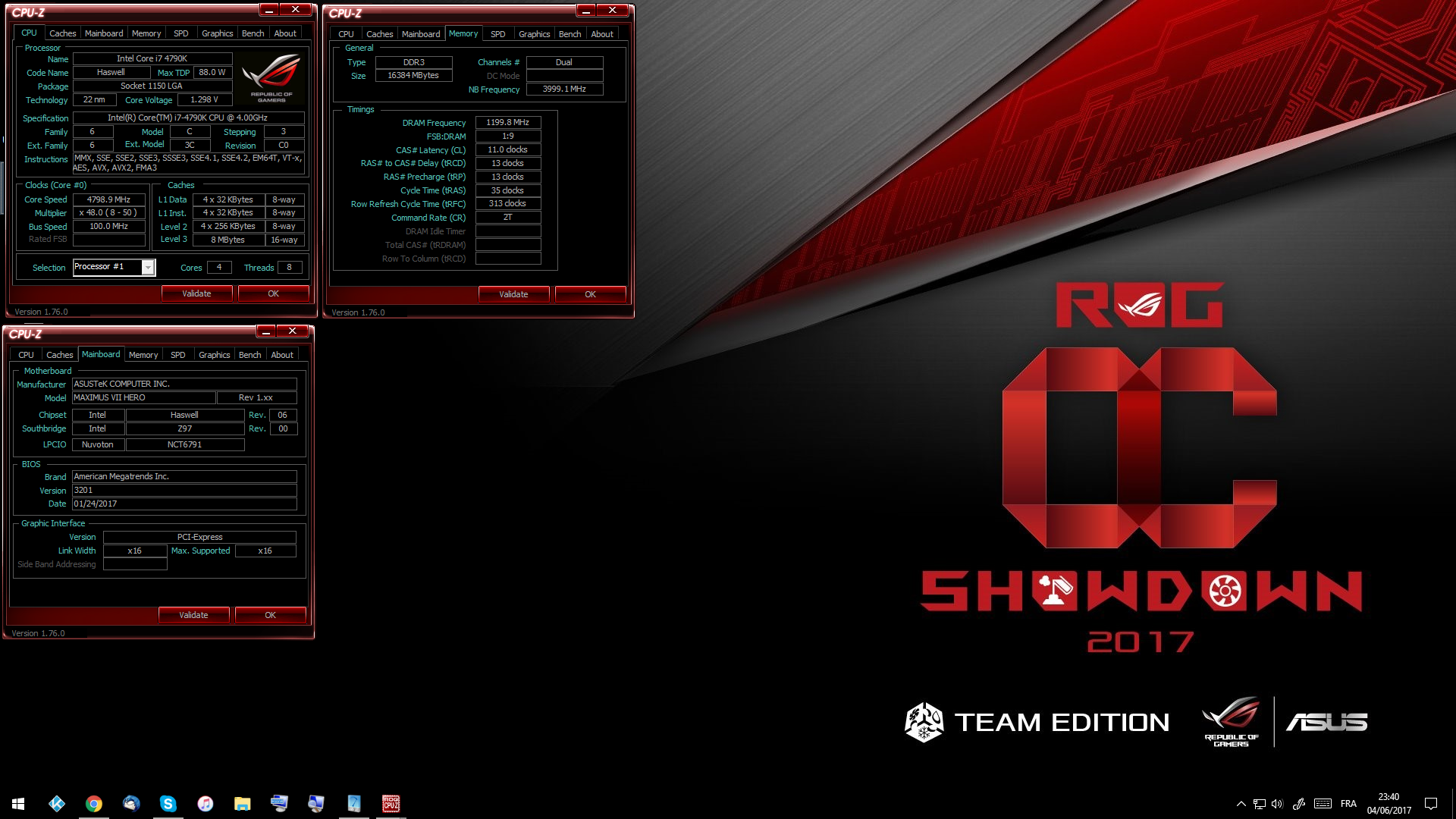The height and width of the screenshot is (819, 1456).
Task: Click OK in the CPU window
Action: [x=273, y=293]
